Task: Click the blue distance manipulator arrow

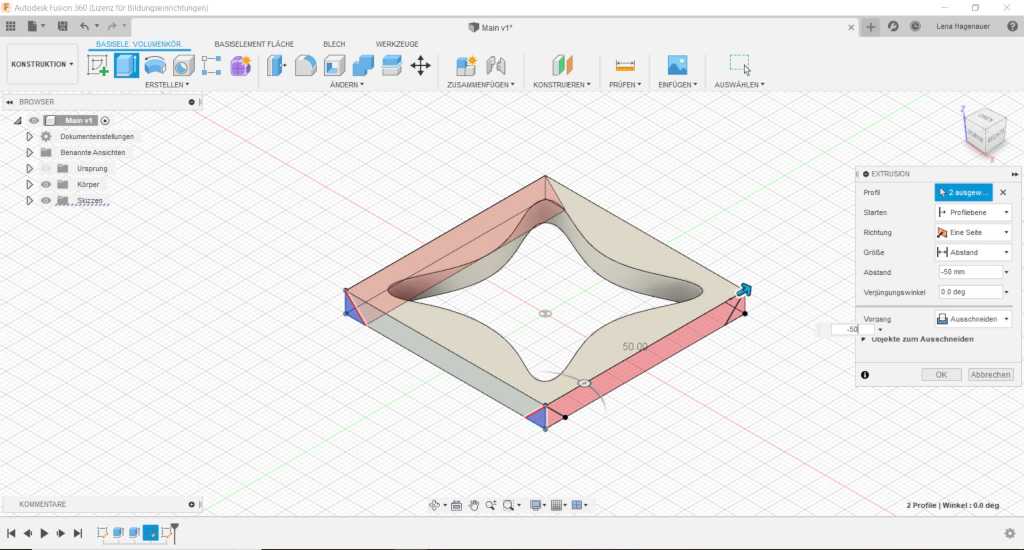Action: (744, 290)
